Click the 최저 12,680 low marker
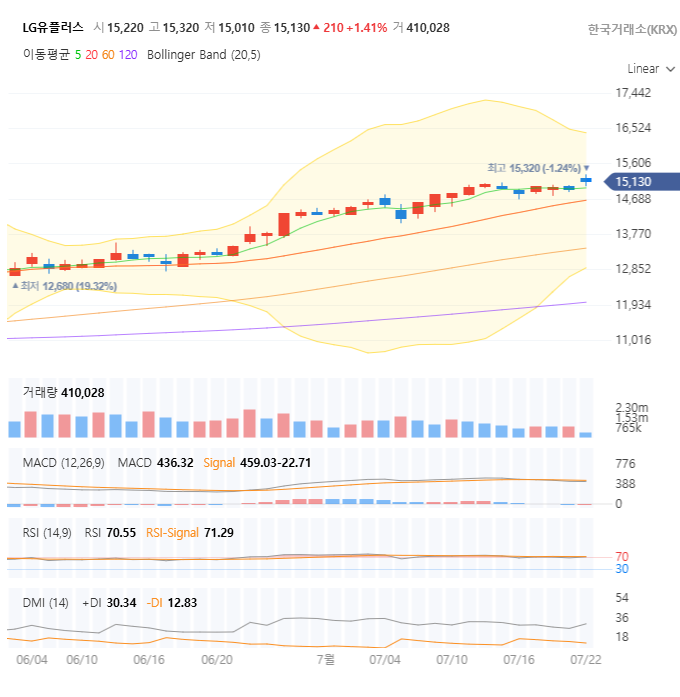Image resolution: width=680 pixels, height=697 pixels. [64, 286]
